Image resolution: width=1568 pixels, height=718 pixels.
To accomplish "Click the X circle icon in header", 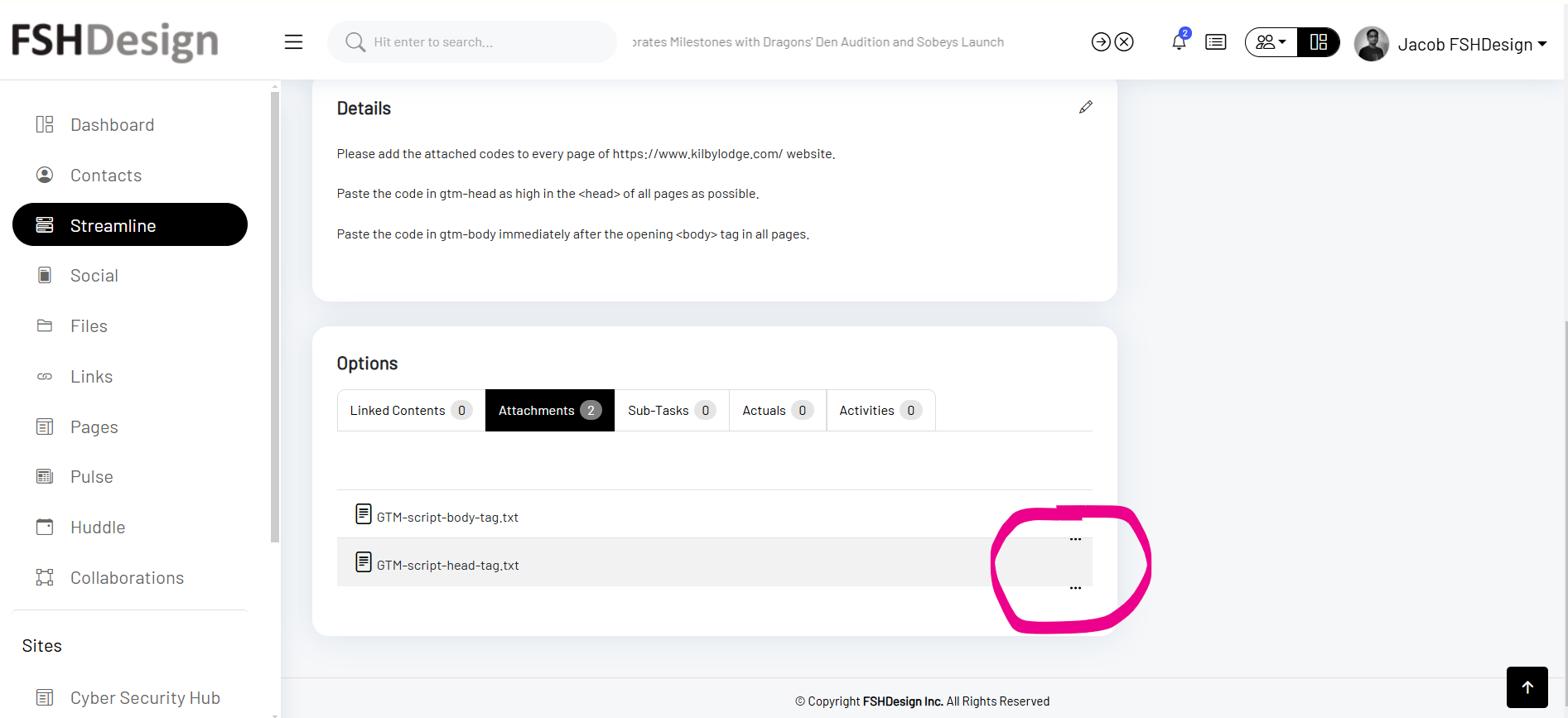I will tap(1124, 42).
